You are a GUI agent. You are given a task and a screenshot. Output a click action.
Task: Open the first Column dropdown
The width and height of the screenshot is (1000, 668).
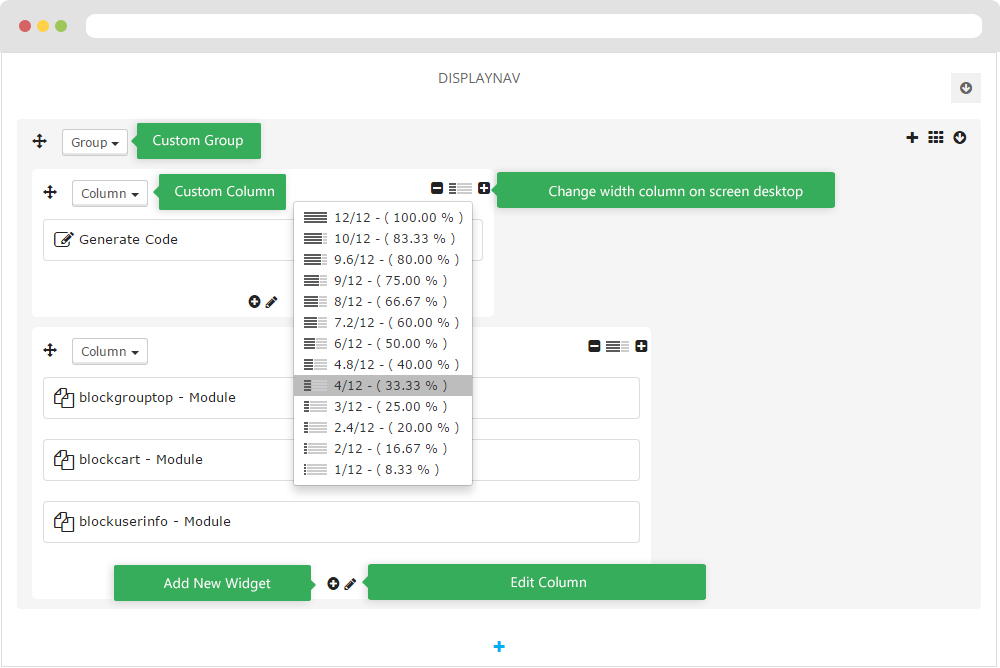(x=110, y=194)
